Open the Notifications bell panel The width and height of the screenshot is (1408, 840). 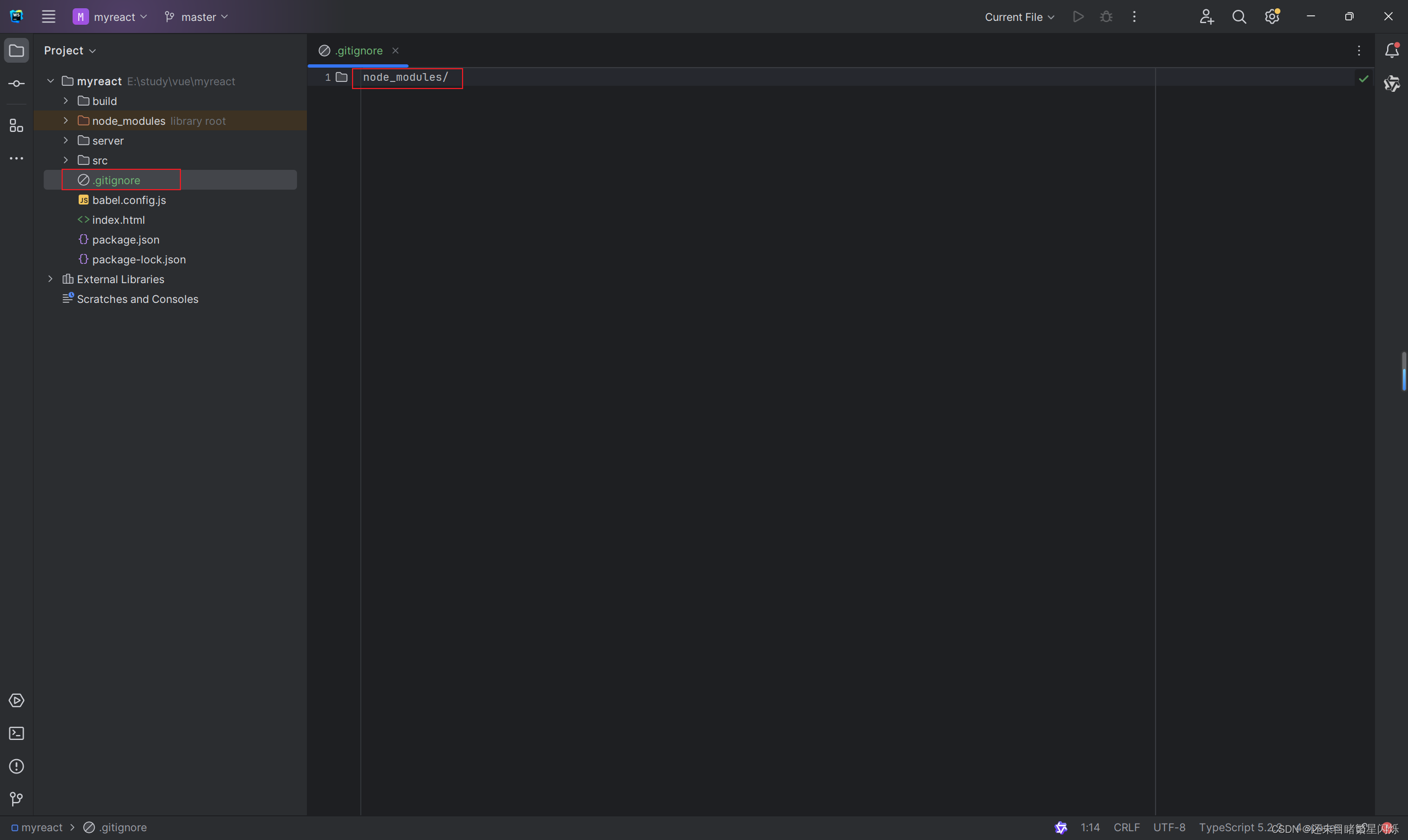coord(1391,51)
